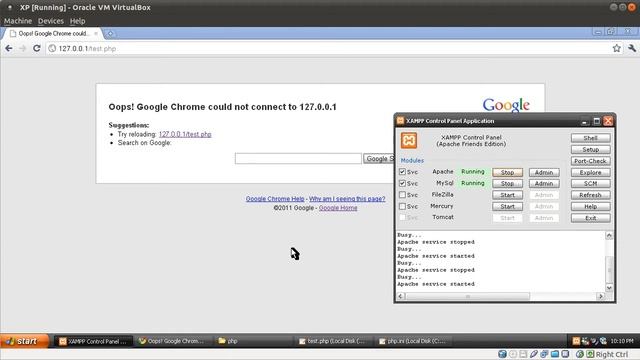
Task: Click the system tray clock 10:10 PM
Action: [622, 341]
